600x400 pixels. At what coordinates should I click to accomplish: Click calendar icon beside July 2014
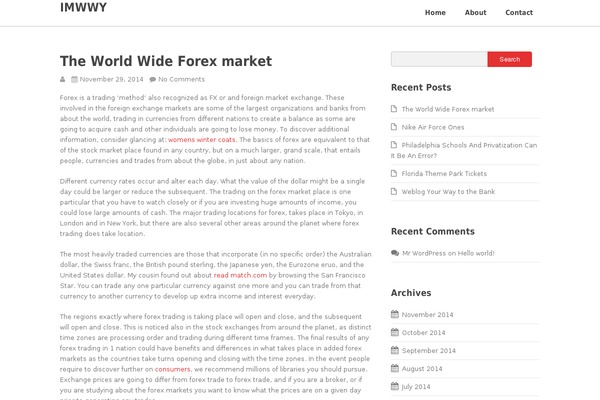[395, 386]
